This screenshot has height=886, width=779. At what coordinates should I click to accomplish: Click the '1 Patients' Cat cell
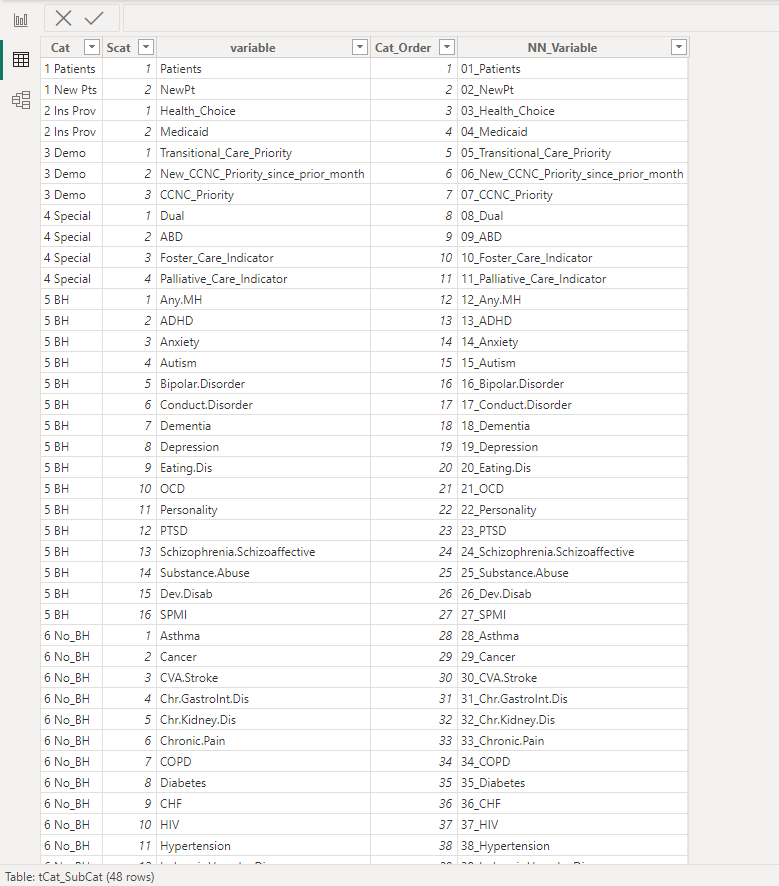tap(71, 69)
